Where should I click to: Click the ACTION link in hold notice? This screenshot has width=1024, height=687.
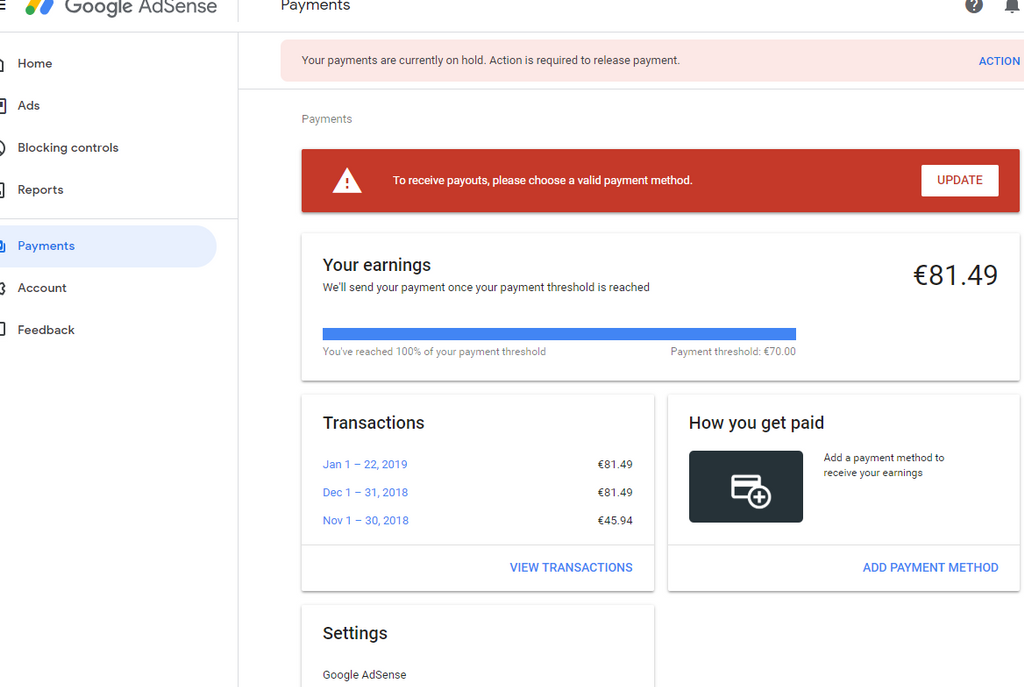coord(999,61)
